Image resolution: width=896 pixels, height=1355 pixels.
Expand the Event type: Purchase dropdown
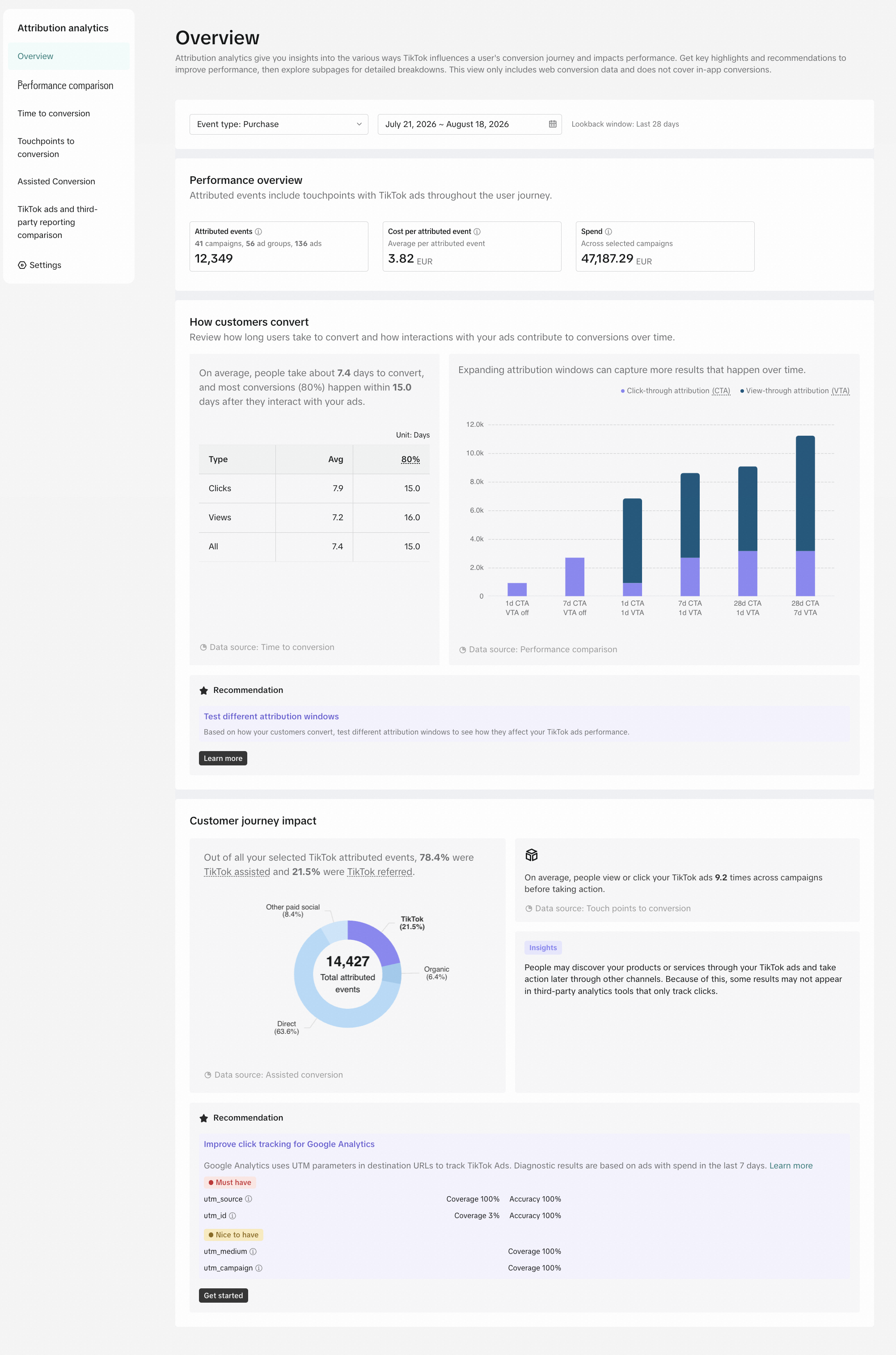pos(279,124)
